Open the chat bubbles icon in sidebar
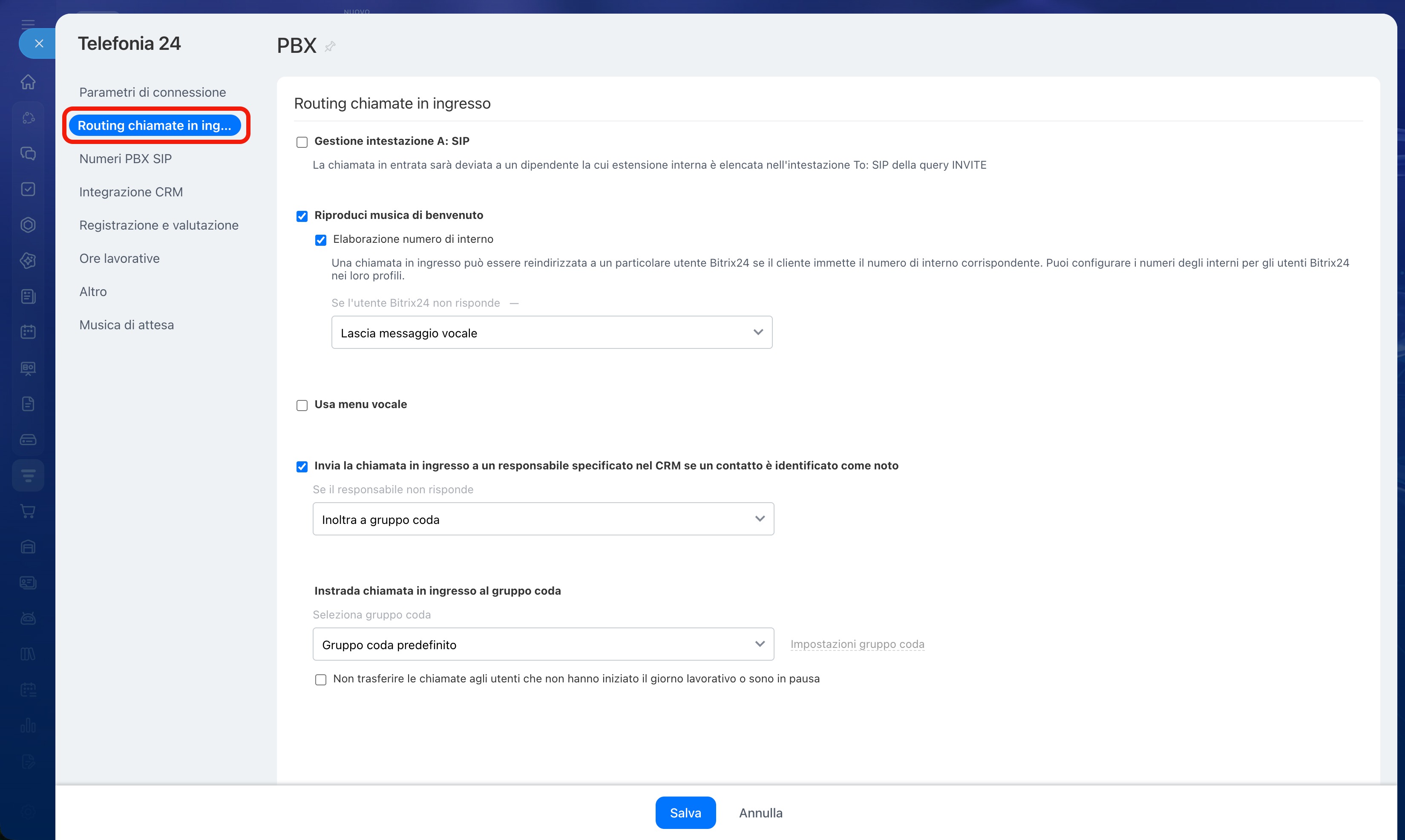Screen dimensions: 1405x840 pos(28,153)
